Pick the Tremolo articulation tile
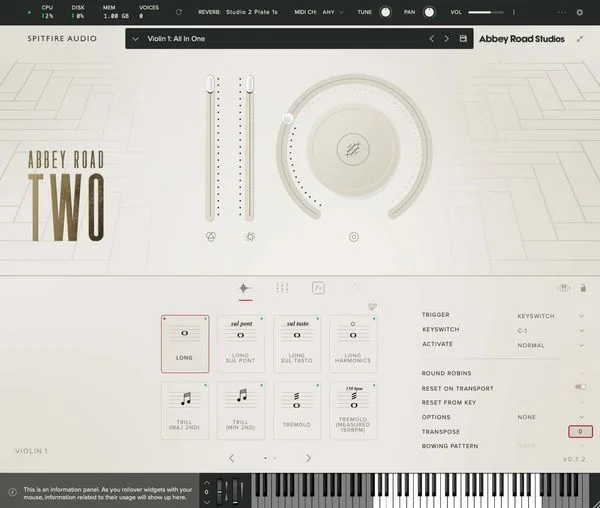 (297, 410)
